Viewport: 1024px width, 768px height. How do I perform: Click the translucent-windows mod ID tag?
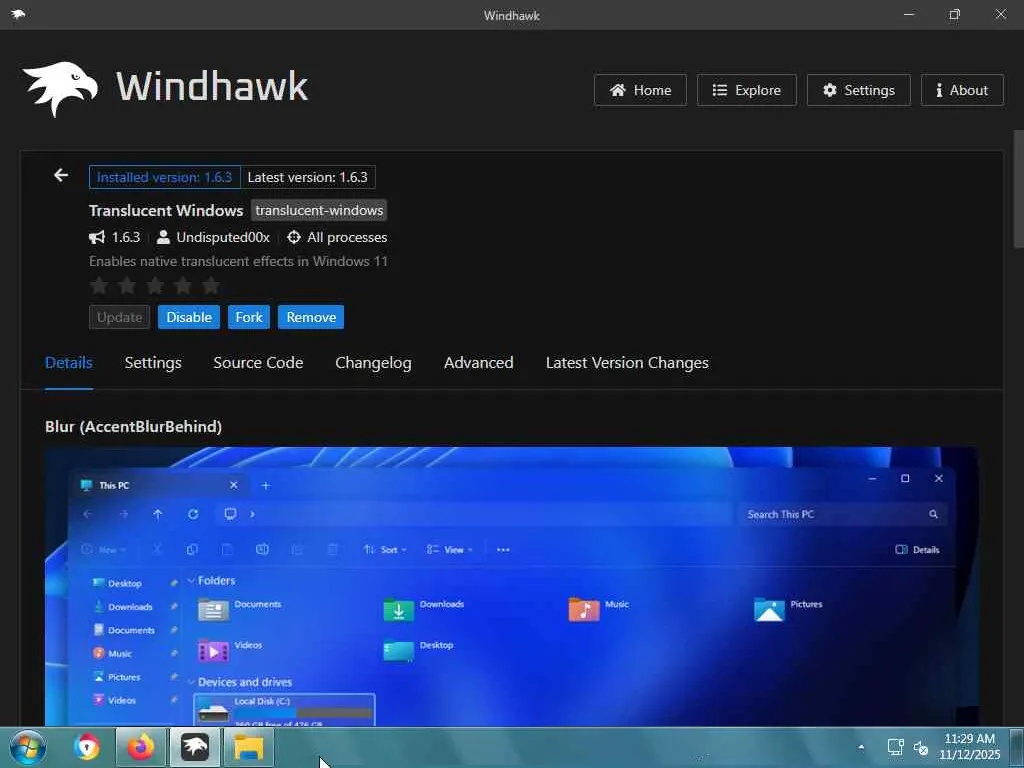pos(319,210)
